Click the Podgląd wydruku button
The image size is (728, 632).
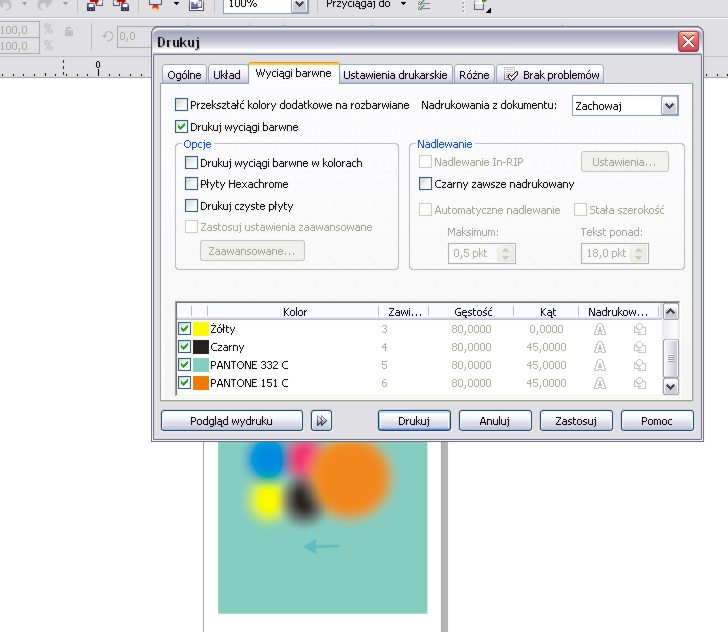(x=232, y=420)
